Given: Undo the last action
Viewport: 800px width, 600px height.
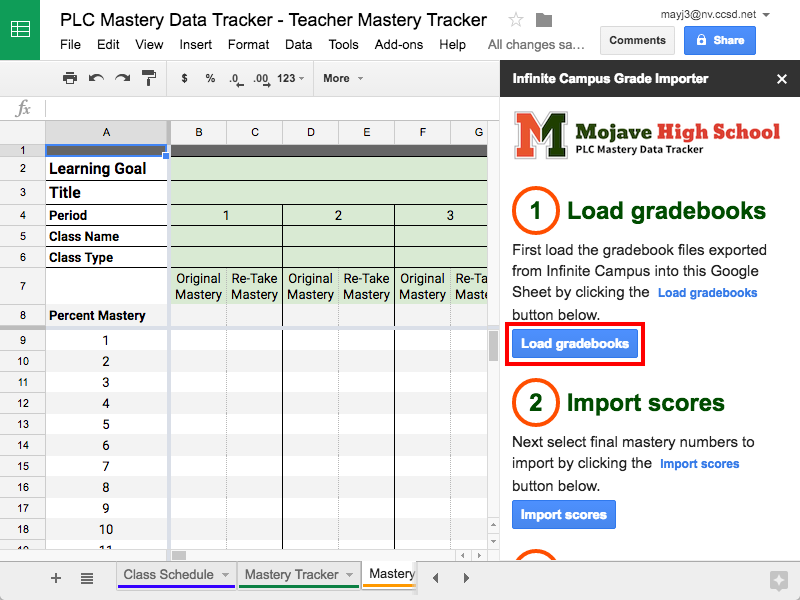Looking at the screenshot, I should tap(96, 78).
